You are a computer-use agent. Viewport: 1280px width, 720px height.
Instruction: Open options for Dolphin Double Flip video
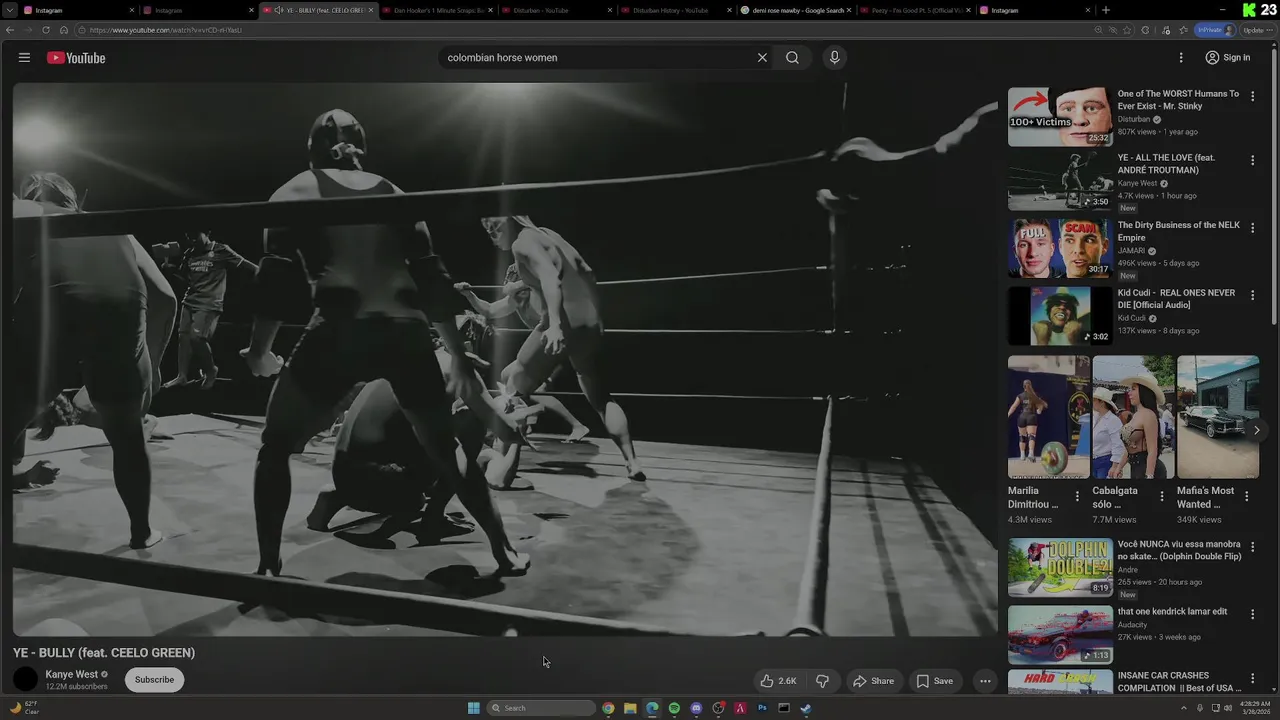click(1252, 547)
